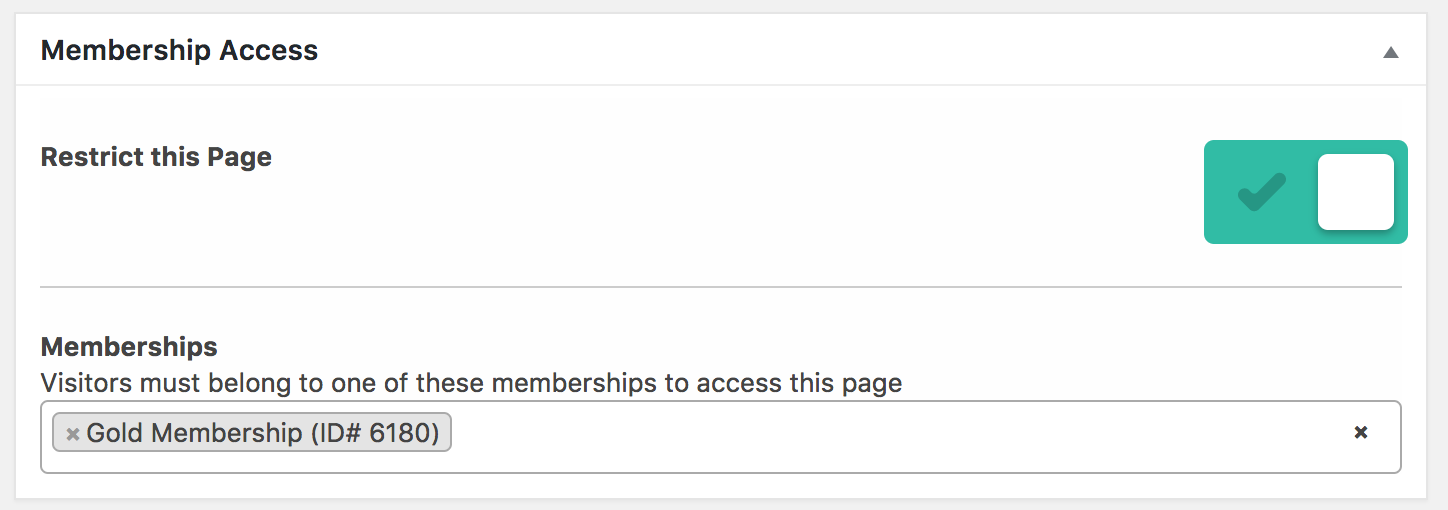The width and height of the screenshot is (1448, 510).
Task: Click the Restrict this Page label
Action: pos(156,157)
